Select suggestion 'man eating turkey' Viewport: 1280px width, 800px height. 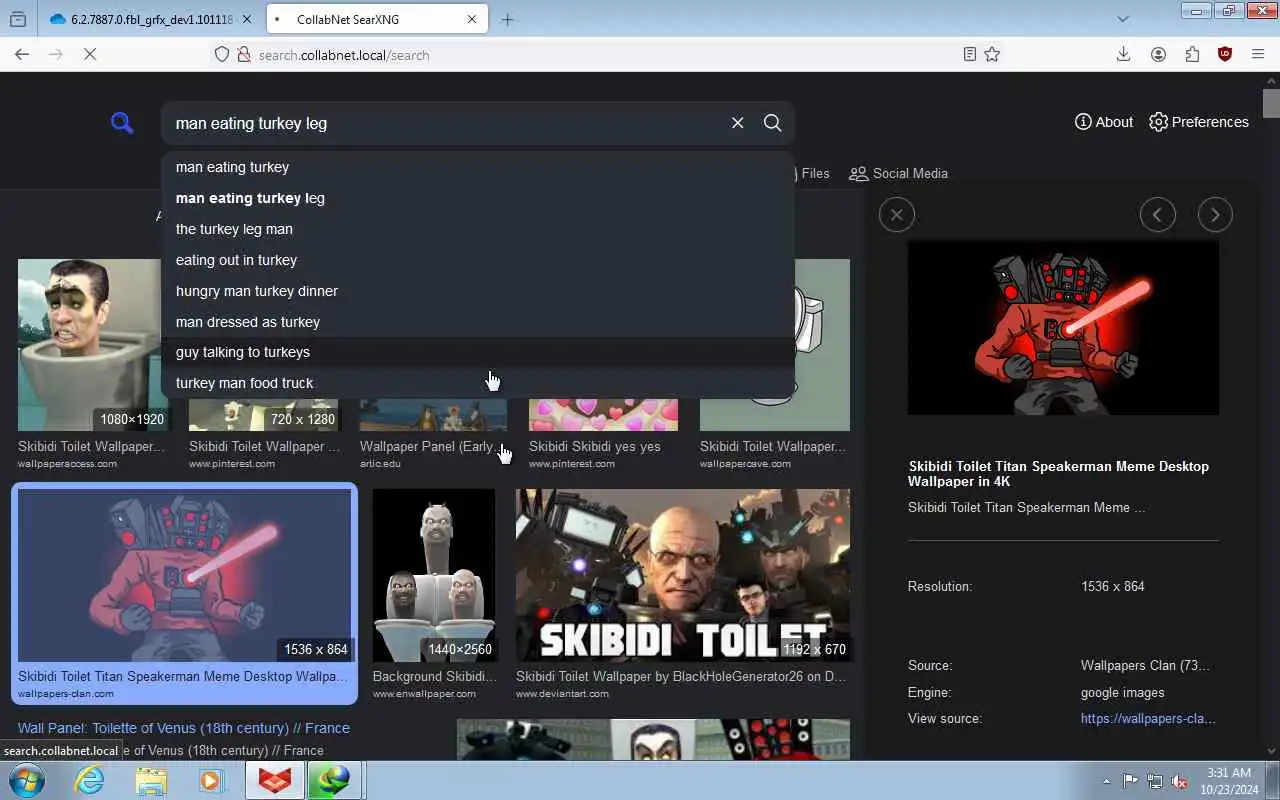tap(478, 167)
